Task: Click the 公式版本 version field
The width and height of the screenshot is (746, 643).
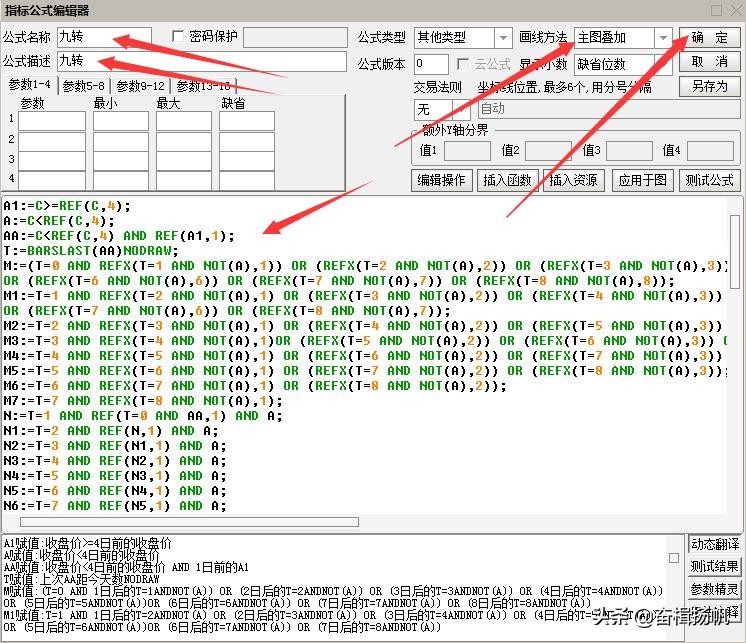Action: 431,64
